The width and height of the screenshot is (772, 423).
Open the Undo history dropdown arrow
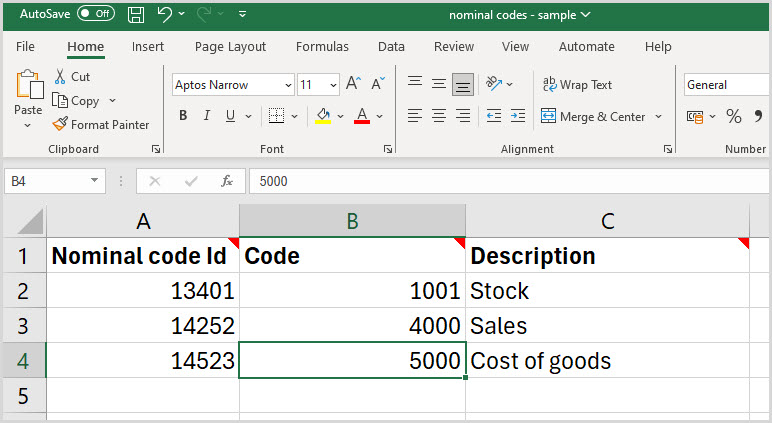point(182,14)
